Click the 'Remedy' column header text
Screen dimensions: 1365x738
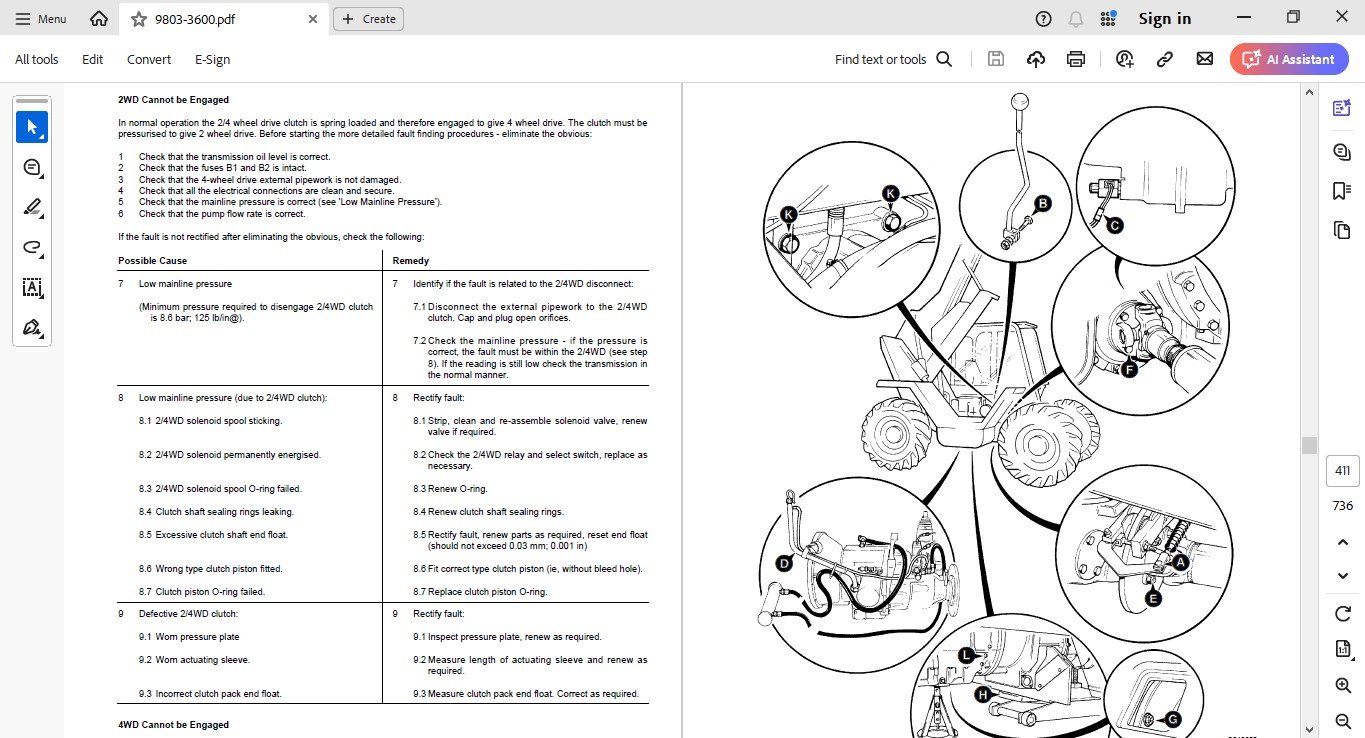point(410,261)
